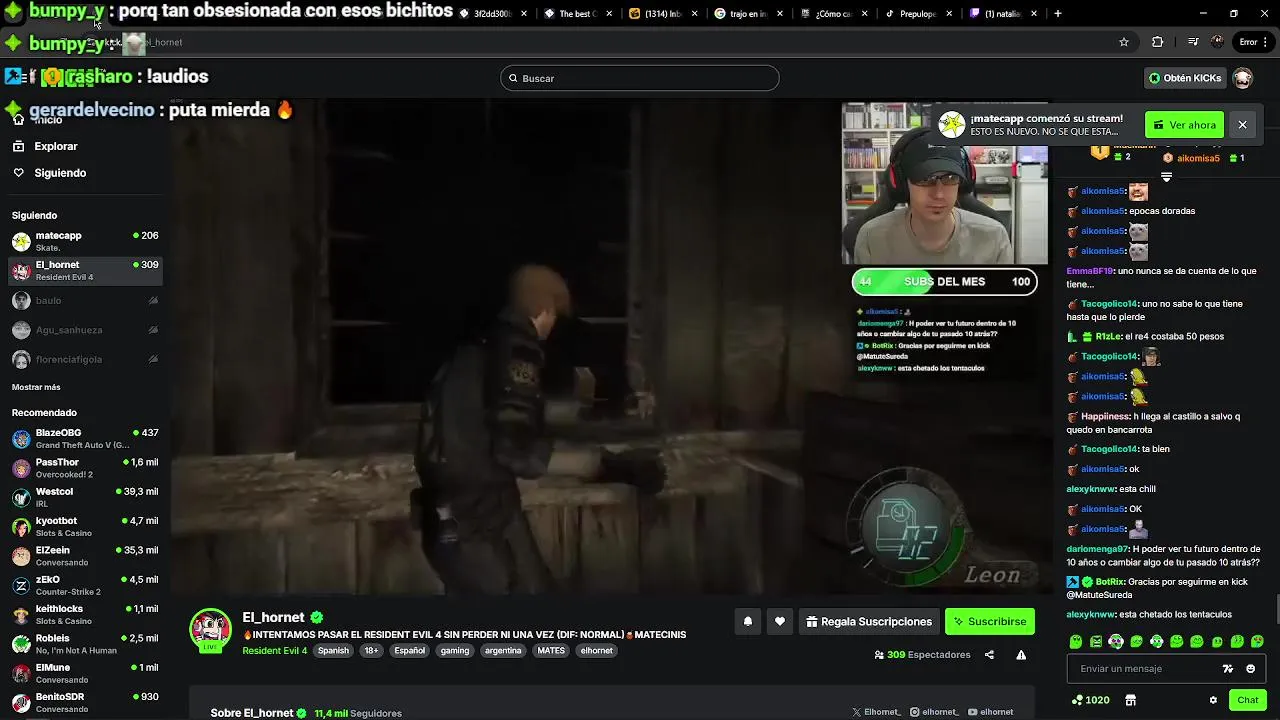The width and height of the screenshot is (1280, 720).
Task: Click the notification bell icon for El_hornet
Action: [747, 621]
